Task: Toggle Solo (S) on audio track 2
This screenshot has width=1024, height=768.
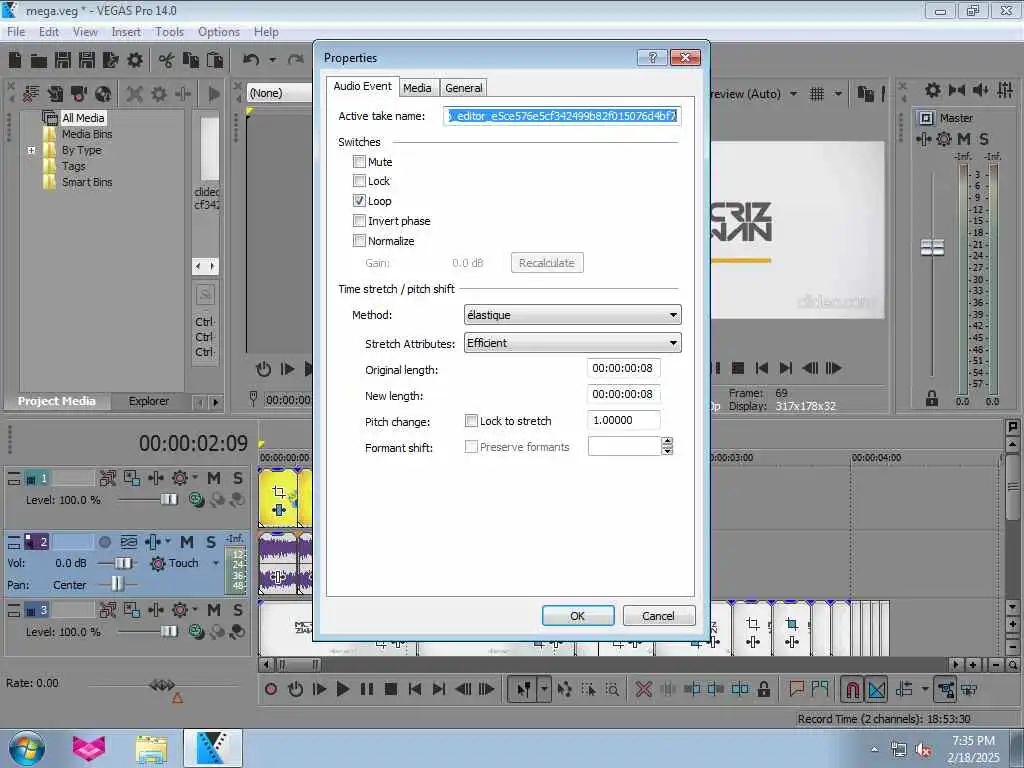Action: point(210,542)
